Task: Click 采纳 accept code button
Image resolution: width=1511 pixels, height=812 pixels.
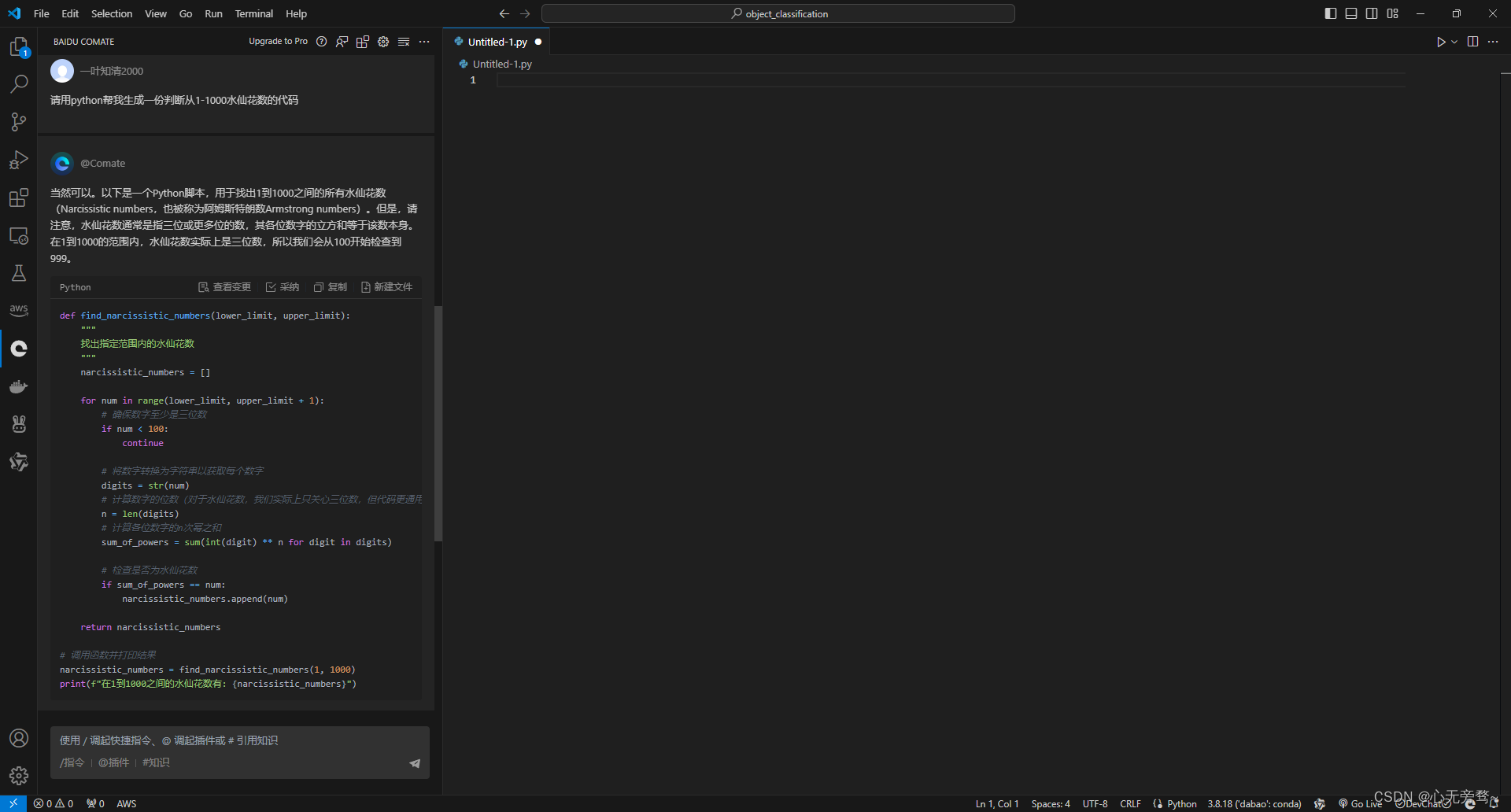Action: click(x=282, y=287)
